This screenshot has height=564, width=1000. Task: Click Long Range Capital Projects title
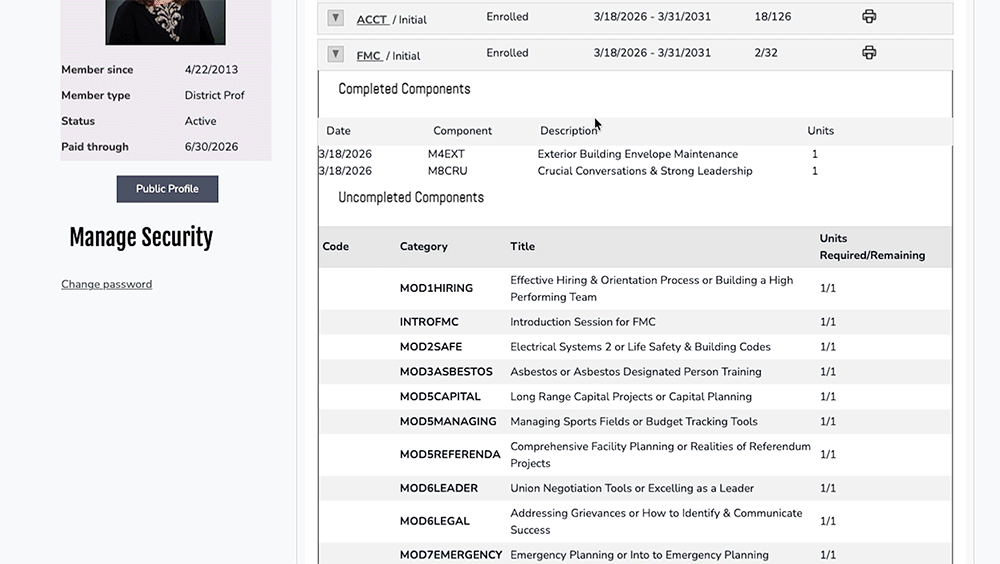(x=631, y=397)
